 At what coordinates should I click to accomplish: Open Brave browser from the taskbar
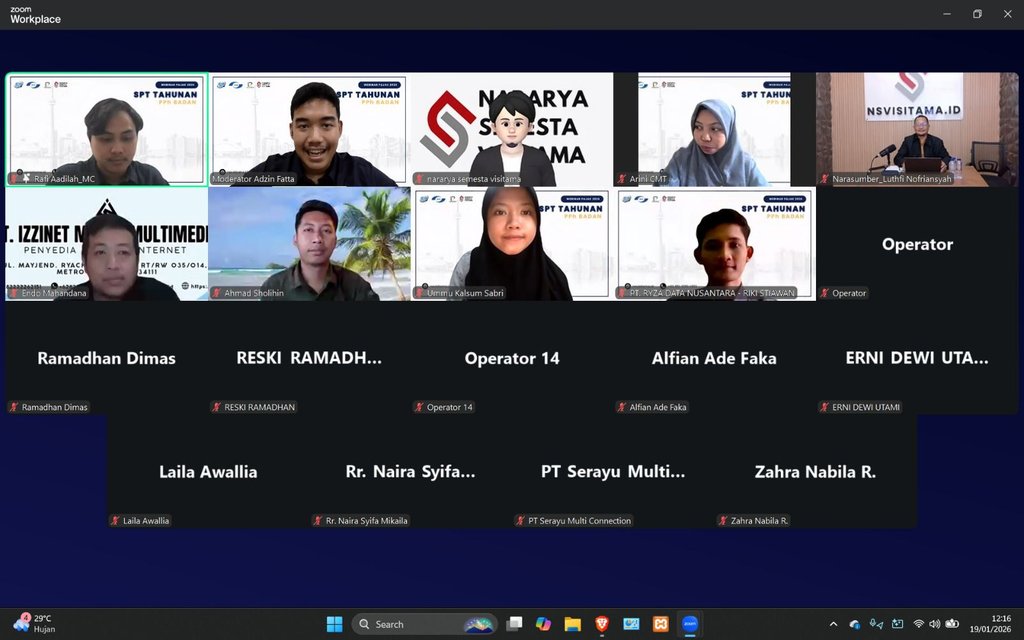pyautogui.click(x=602, y=624)
